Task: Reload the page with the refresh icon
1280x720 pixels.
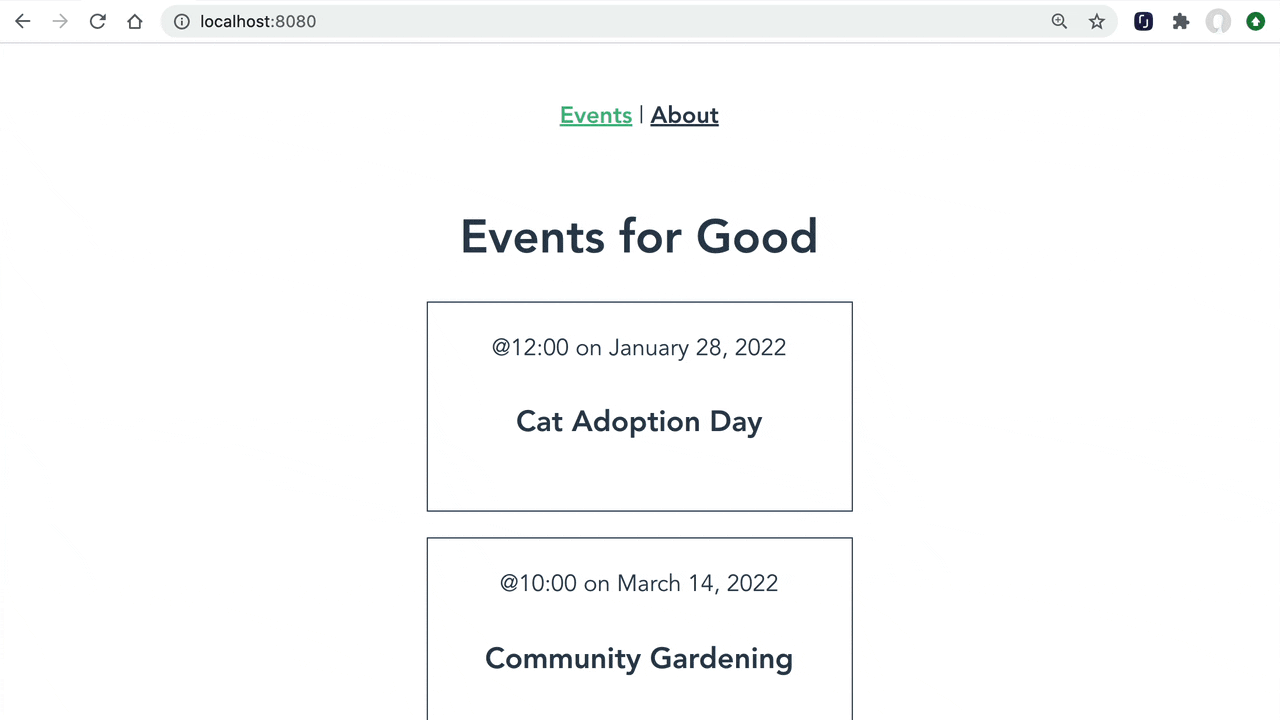Action: [97, 21]
